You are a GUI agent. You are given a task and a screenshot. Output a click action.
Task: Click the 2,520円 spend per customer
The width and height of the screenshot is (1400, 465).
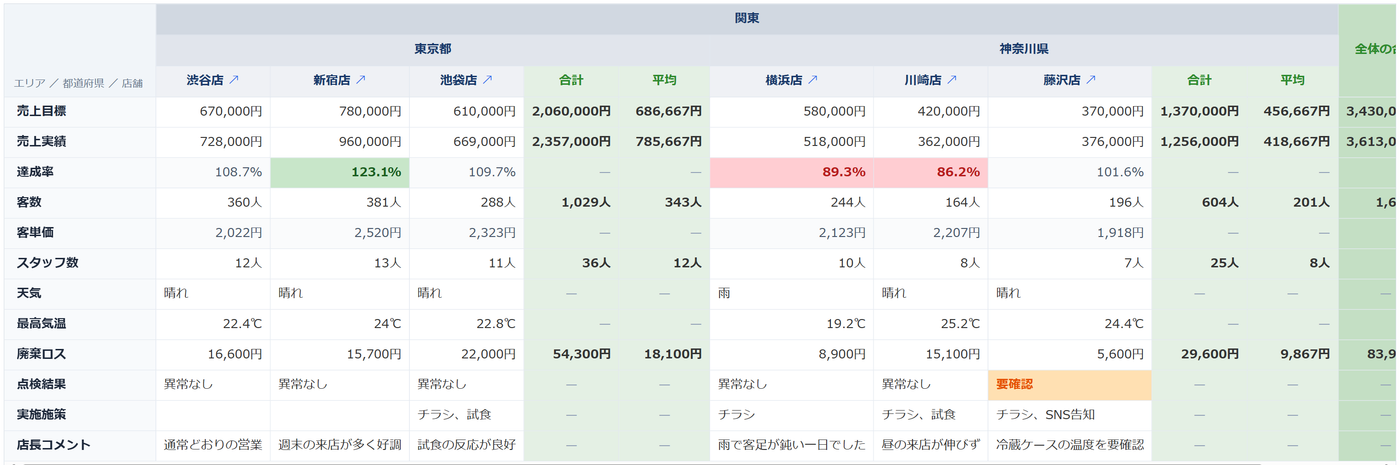tap(339, 233)
